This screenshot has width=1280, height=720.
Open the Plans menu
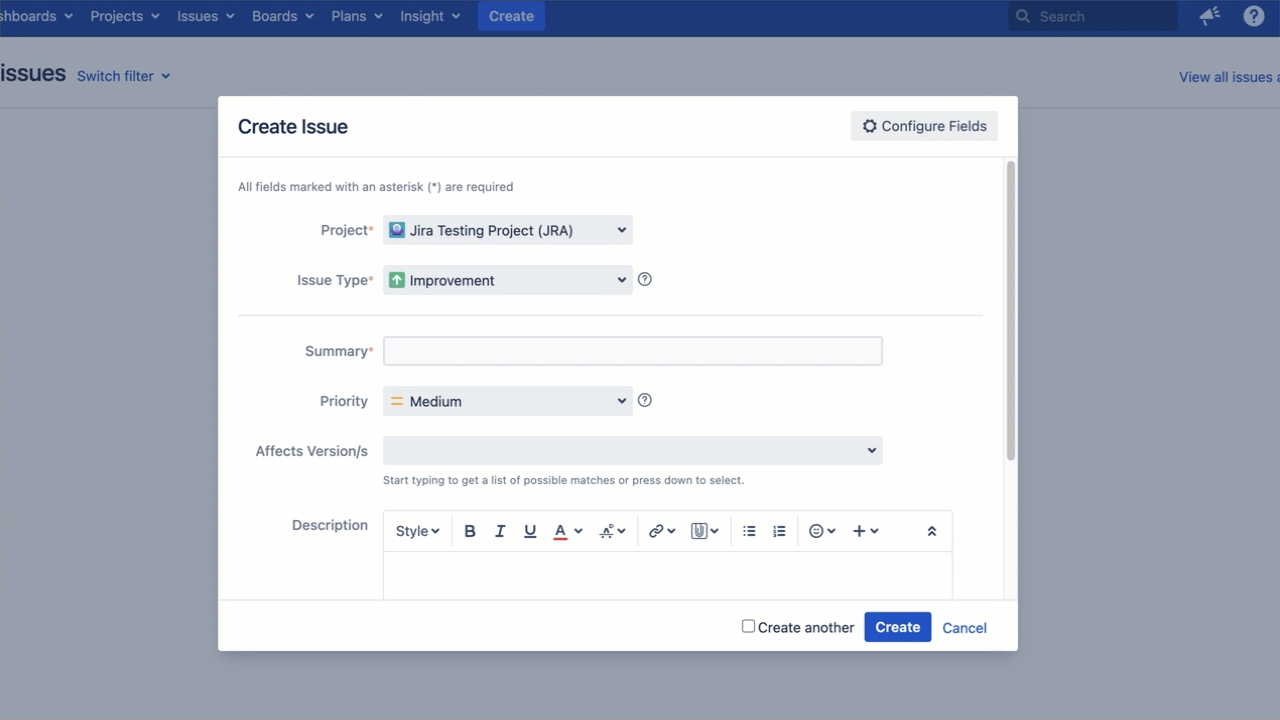pos(357,16)
